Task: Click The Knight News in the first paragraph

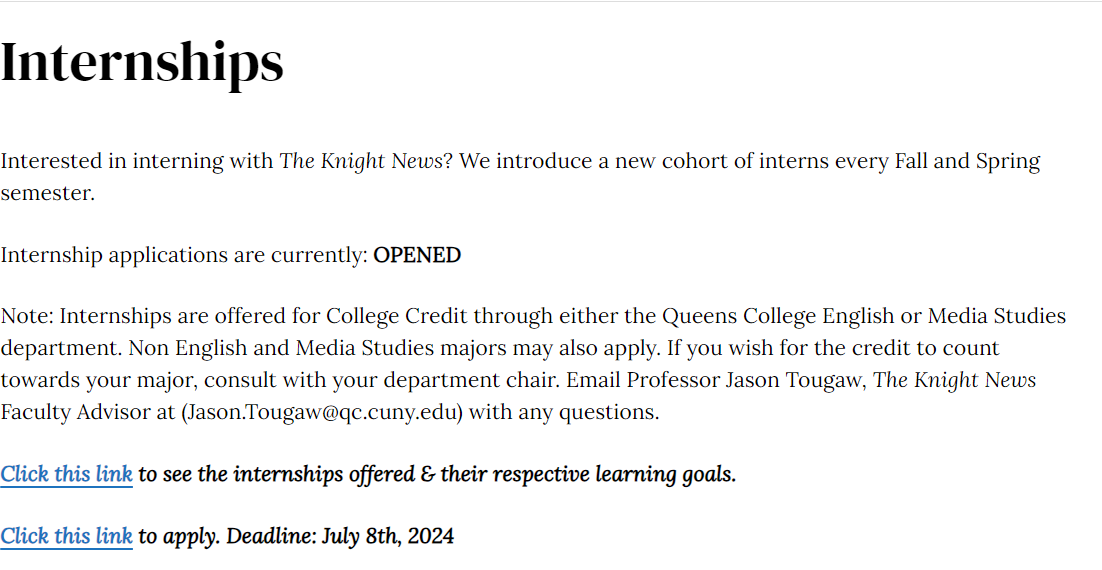Action: 360,161
